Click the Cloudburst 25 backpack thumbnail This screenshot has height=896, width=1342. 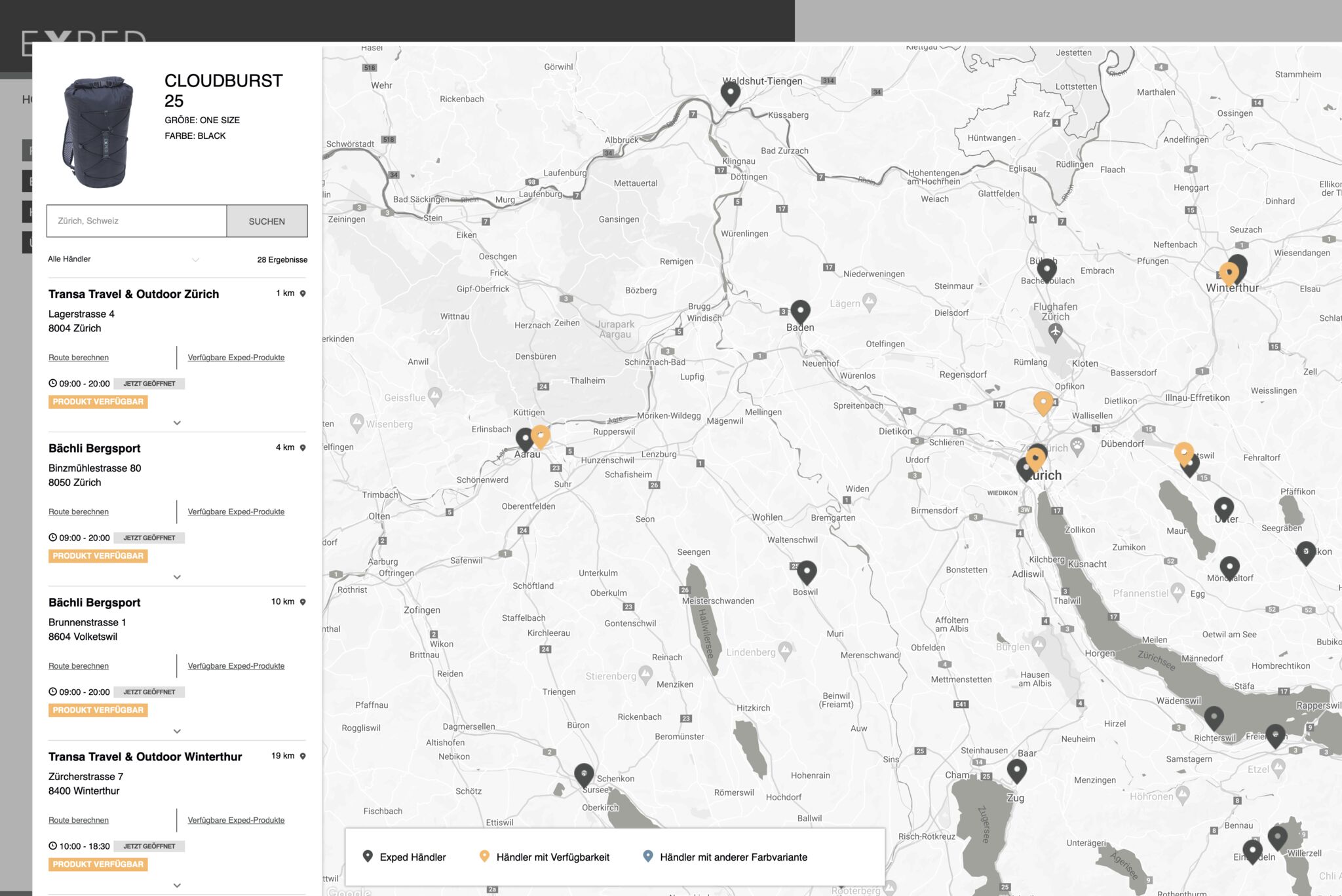point(98,132)
